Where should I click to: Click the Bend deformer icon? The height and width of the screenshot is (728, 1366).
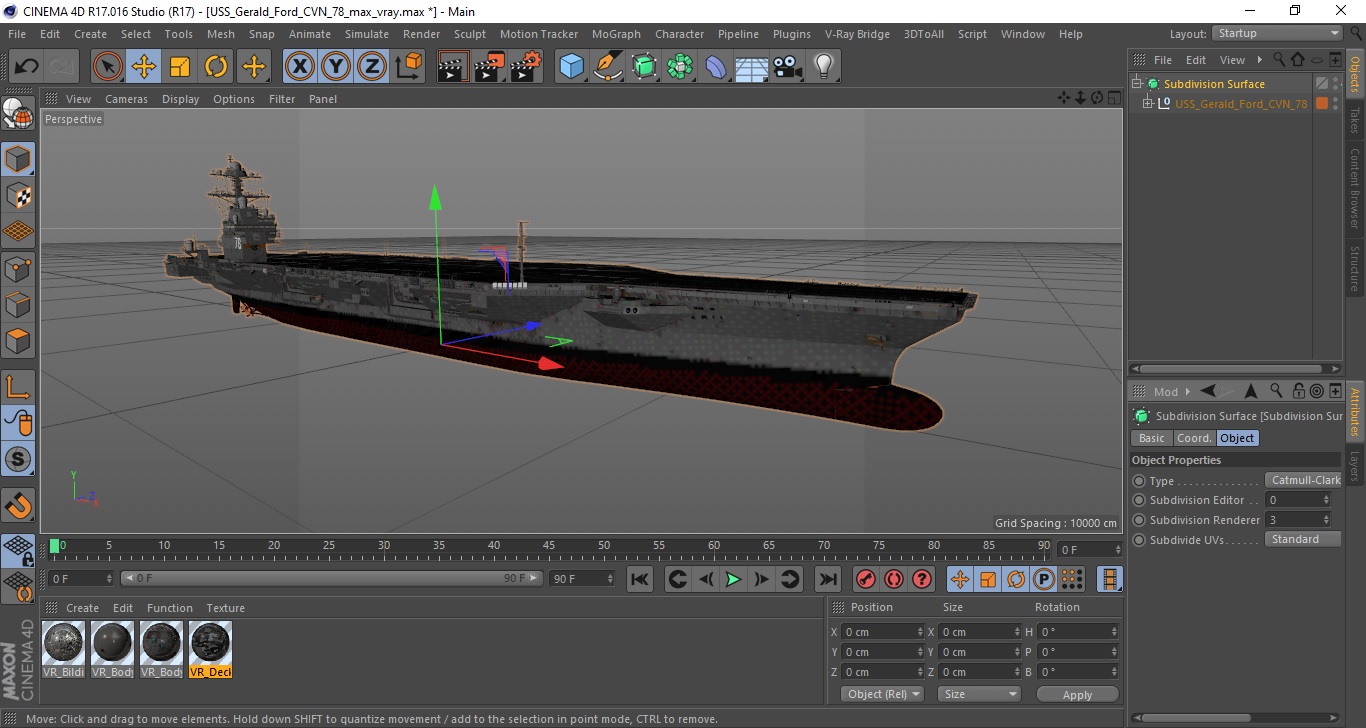point(717,67)
